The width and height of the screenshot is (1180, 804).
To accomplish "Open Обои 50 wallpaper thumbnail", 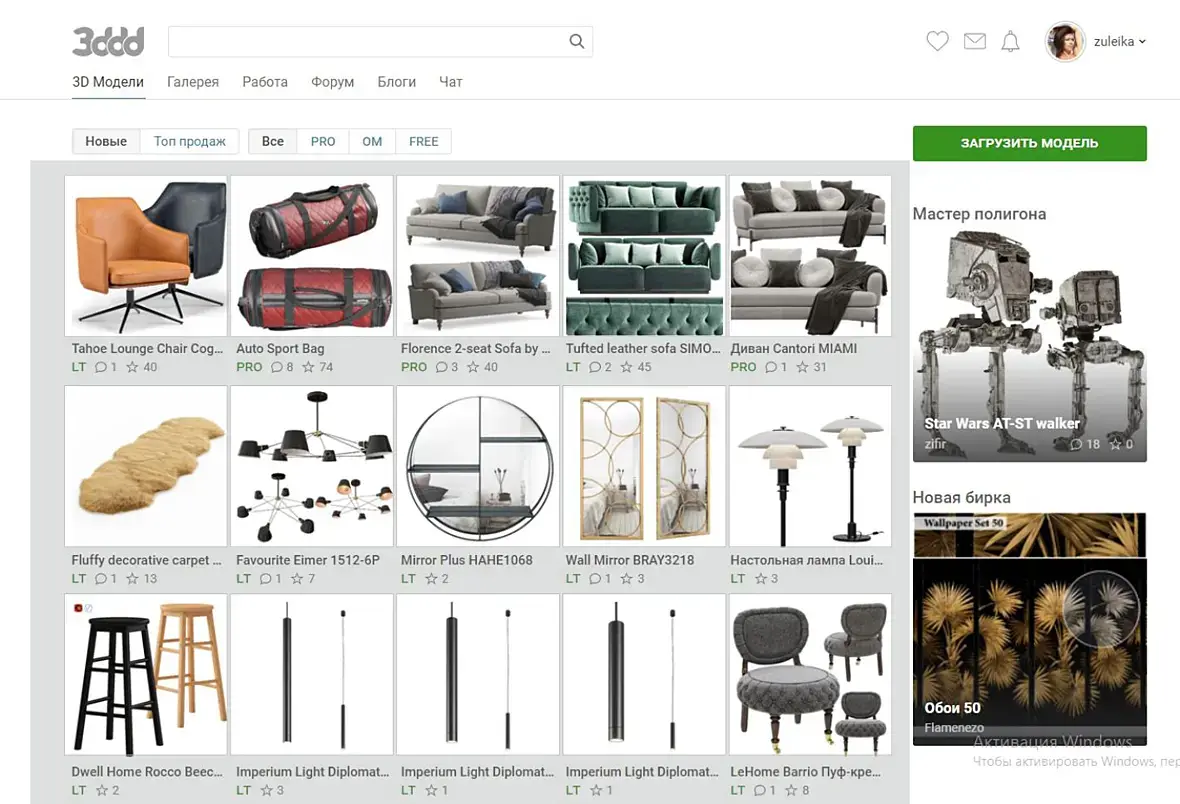I will click(x=1029, y=629).
